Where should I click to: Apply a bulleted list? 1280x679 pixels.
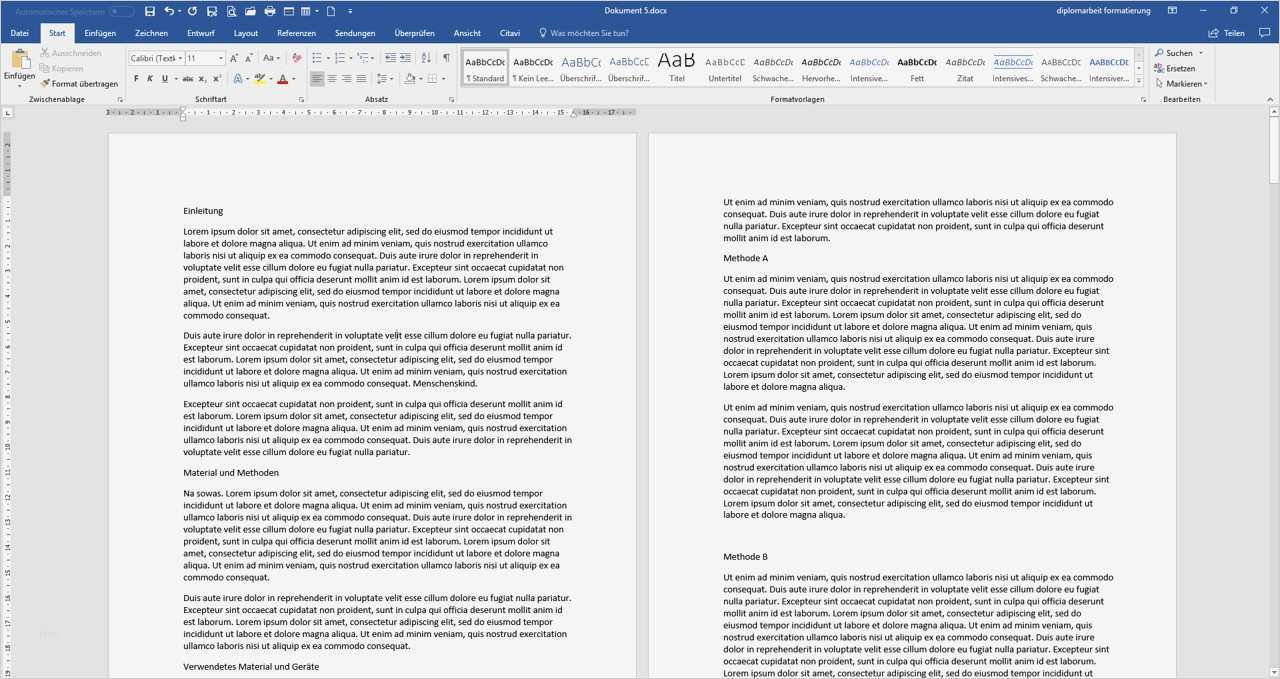(x=316, y=58)
